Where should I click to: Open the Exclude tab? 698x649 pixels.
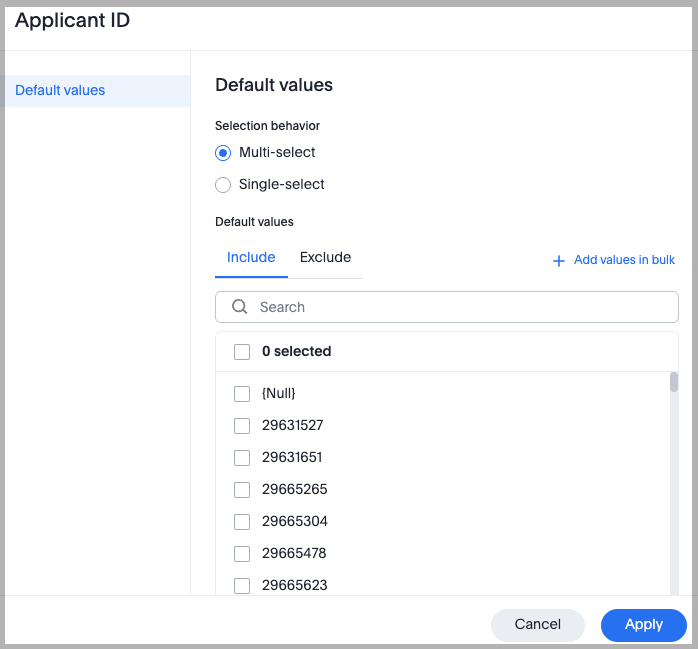click(x=325, y=258)
